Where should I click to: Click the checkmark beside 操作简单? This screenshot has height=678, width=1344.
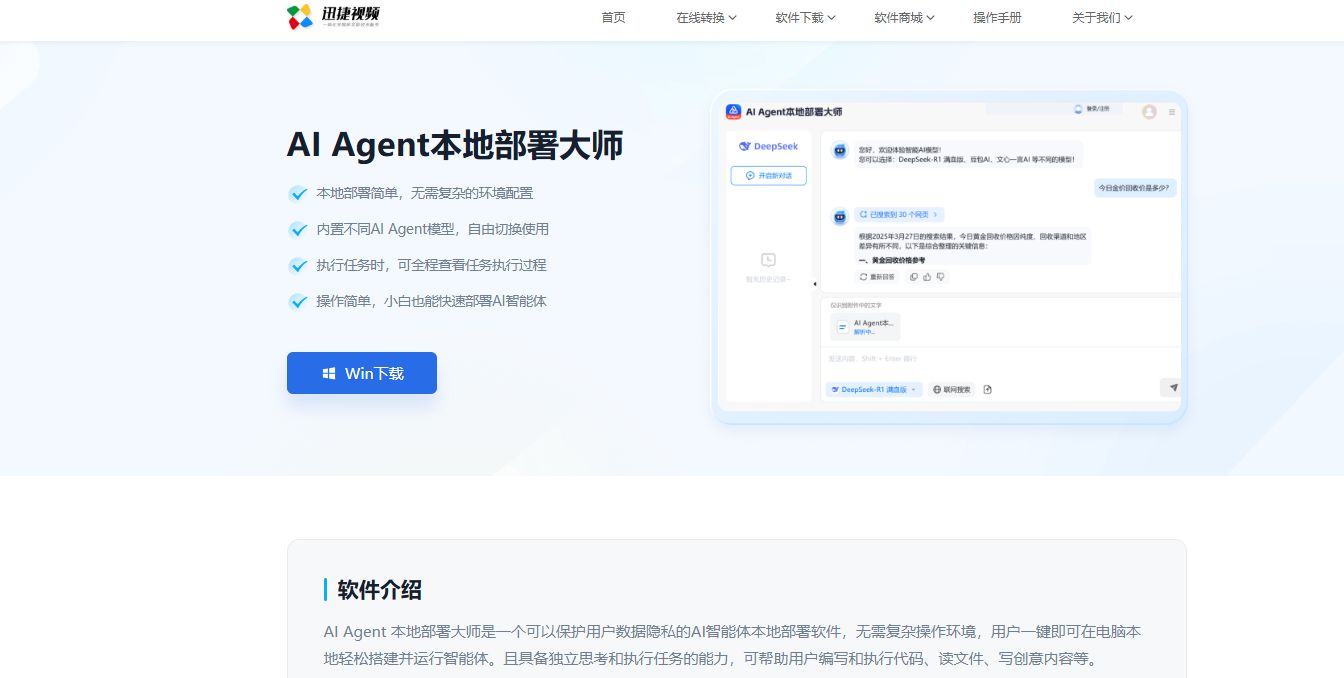coord(298,302)
